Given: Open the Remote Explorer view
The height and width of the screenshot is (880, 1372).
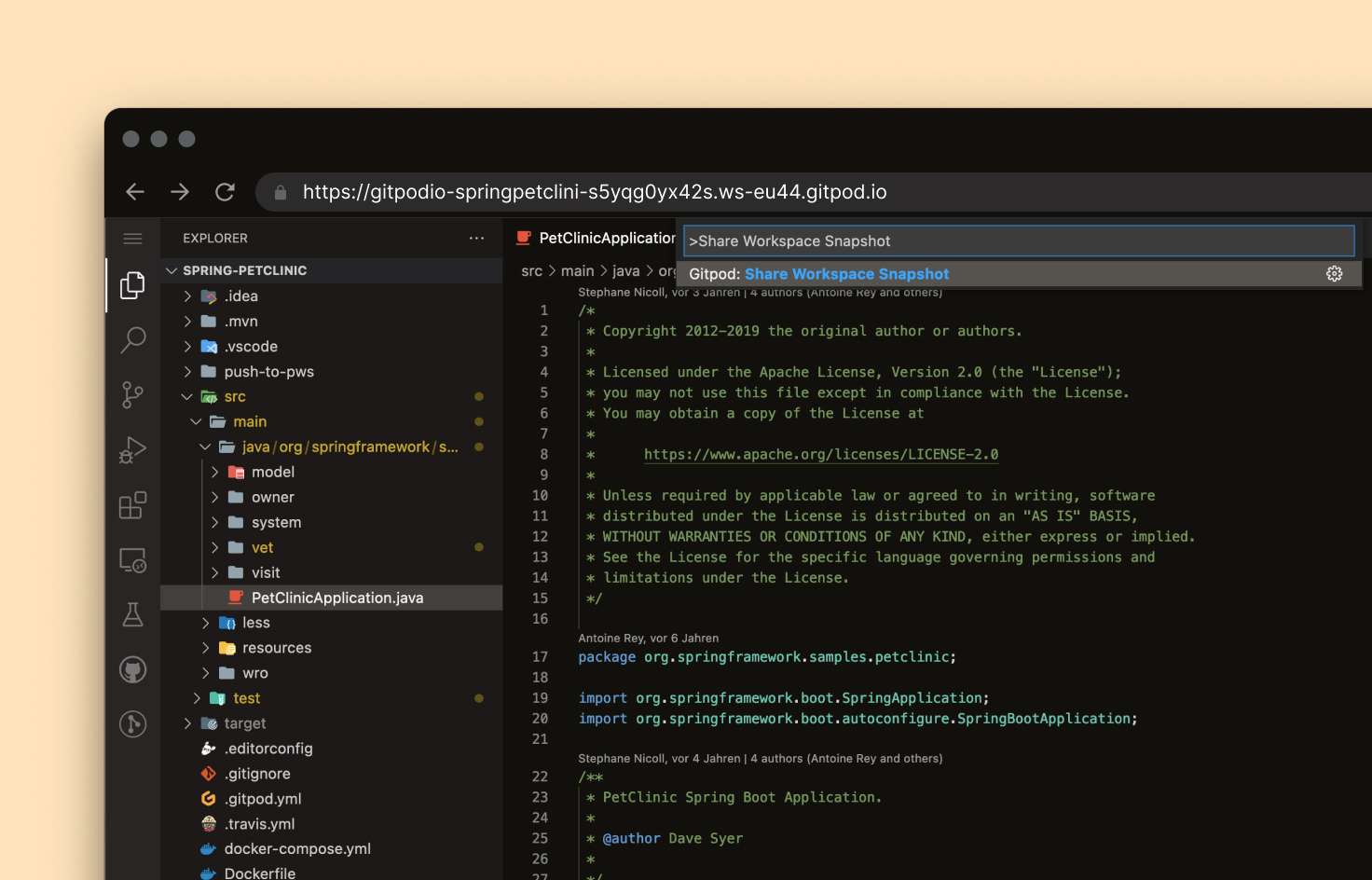Looking at the screenshot, I should click(x=132, y=559).
